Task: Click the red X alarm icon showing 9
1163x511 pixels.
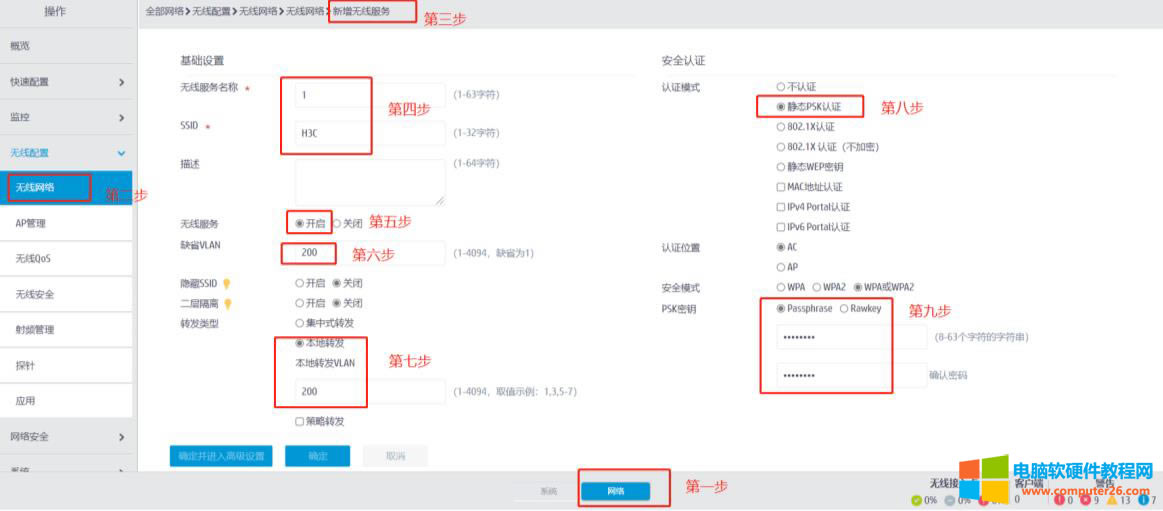Action: [x=1086, y=500]
